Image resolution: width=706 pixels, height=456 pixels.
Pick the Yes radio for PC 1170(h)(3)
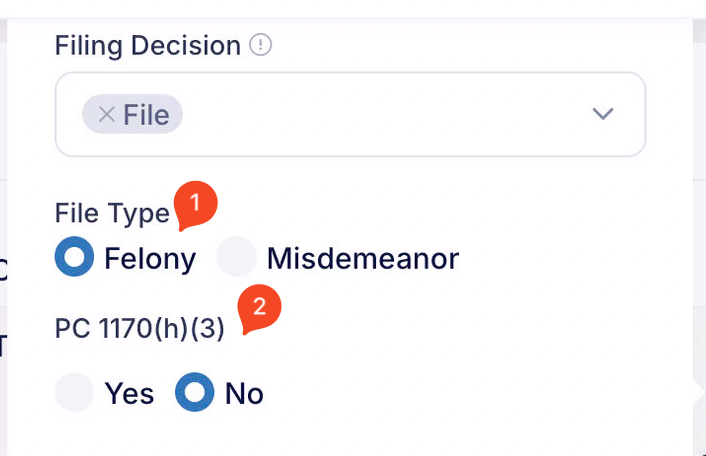point(74,392)
